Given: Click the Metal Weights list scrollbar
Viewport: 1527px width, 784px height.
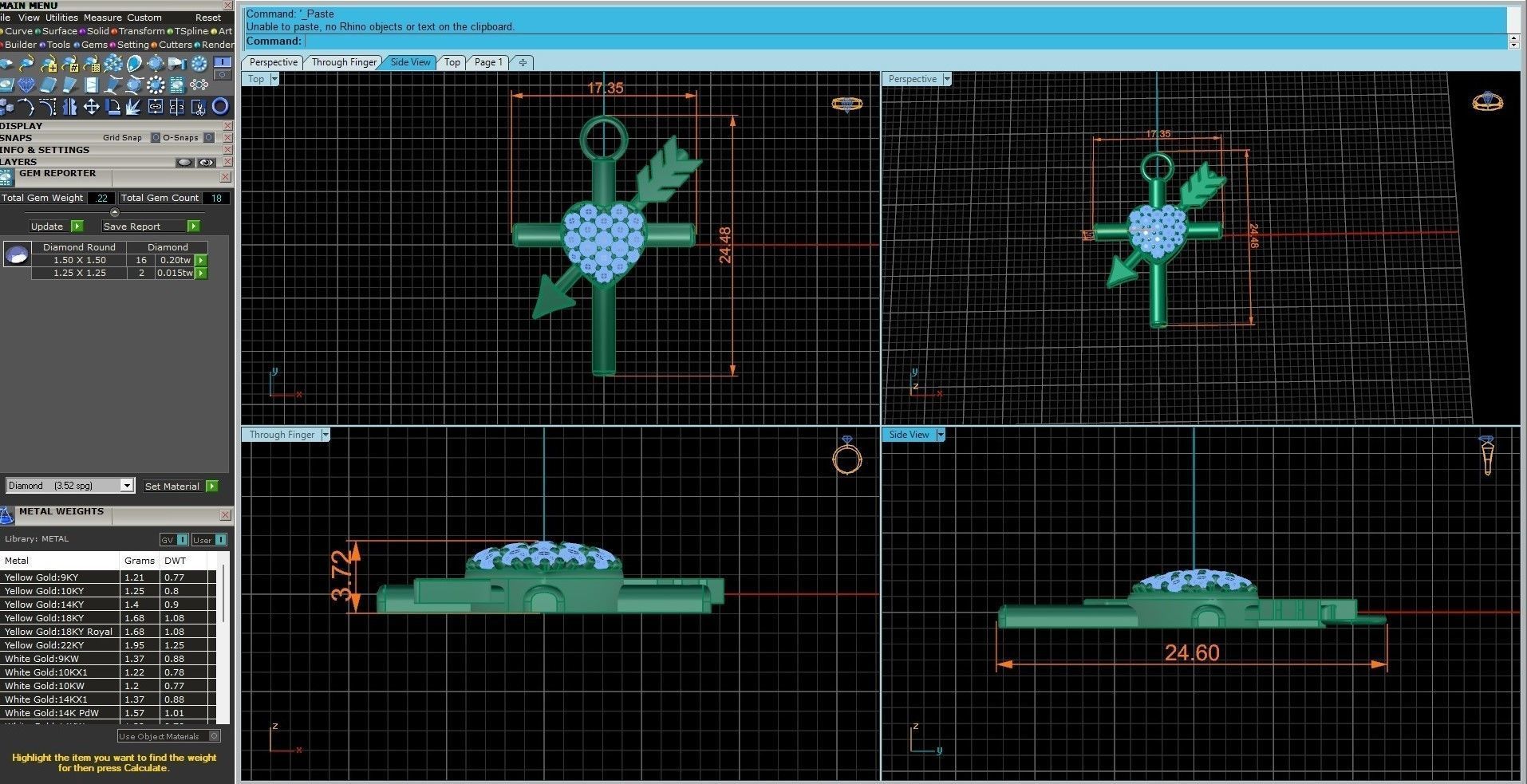Looking at the screenshot, I should click(x=224, y=594).
